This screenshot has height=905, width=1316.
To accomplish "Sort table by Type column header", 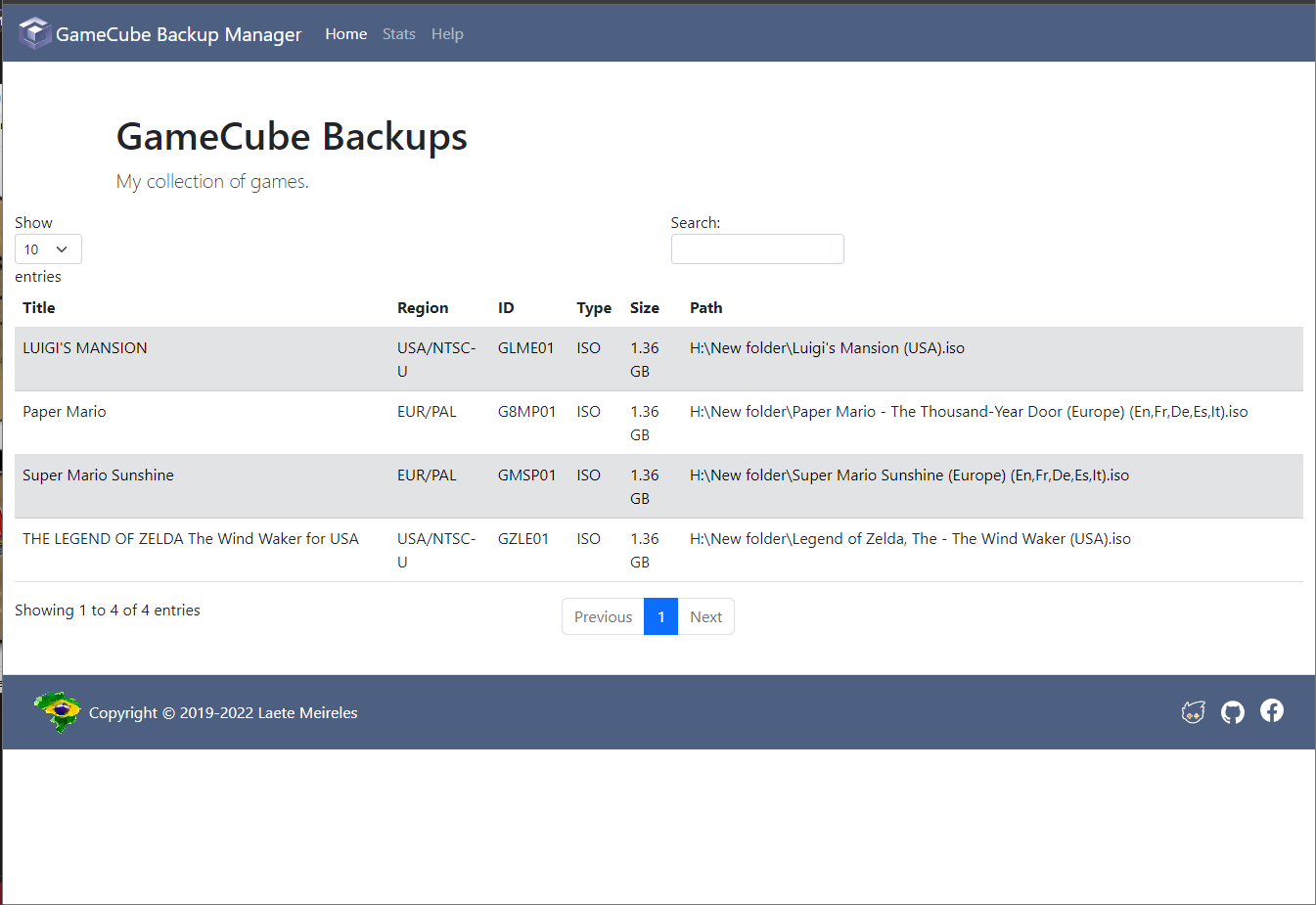I will click(594, 308).
